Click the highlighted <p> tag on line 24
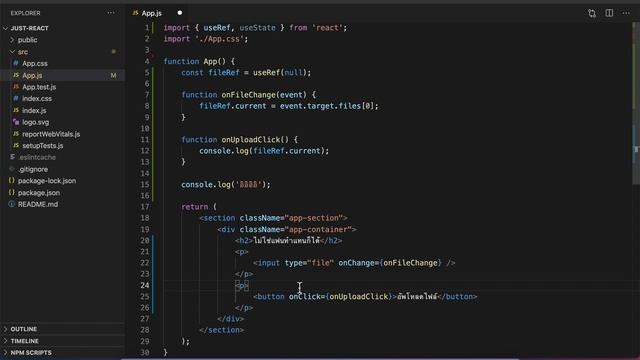This screenshot has width=640, height=360. click(242, 285)
